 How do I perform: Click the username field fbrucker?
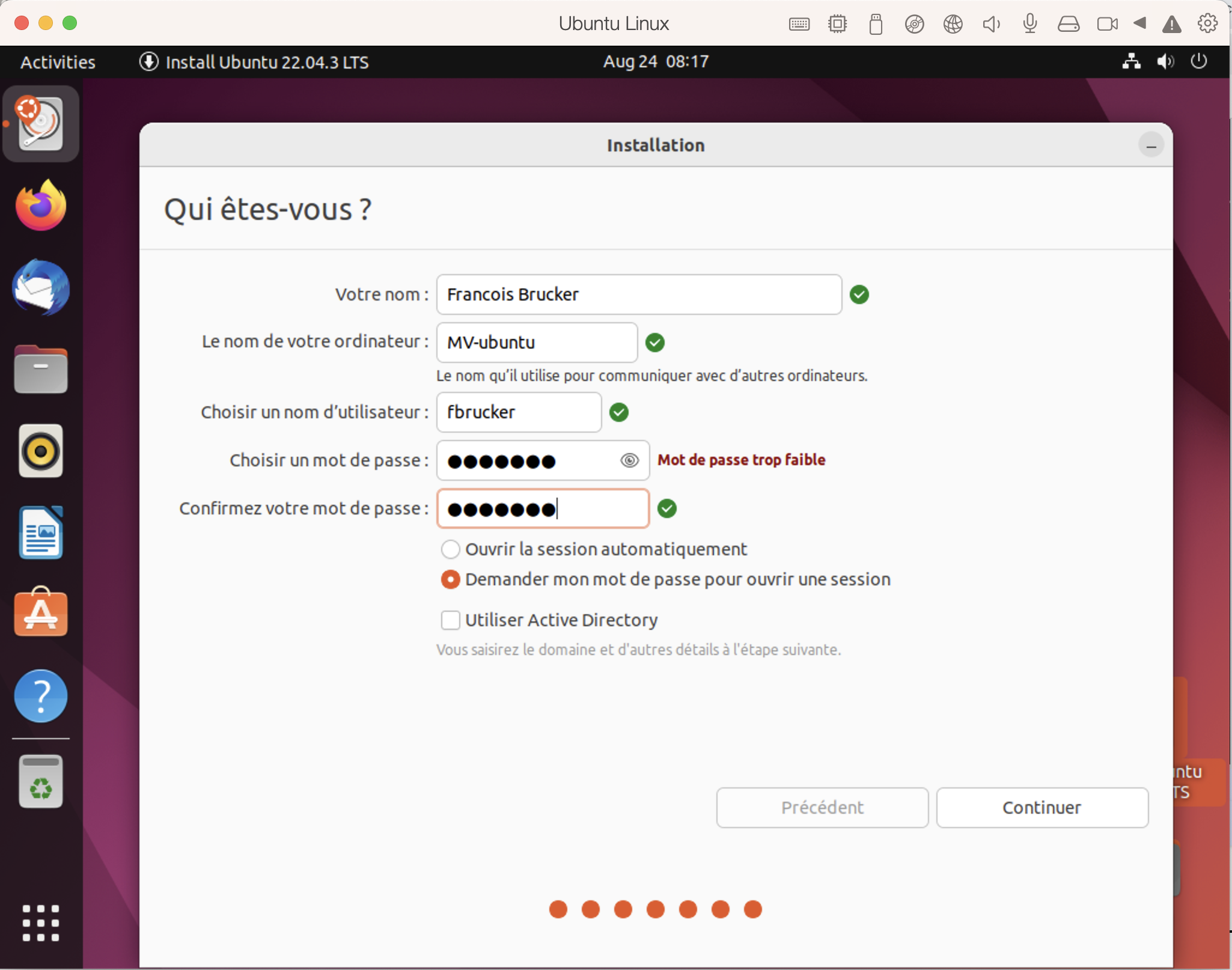[x=519, y=412]
